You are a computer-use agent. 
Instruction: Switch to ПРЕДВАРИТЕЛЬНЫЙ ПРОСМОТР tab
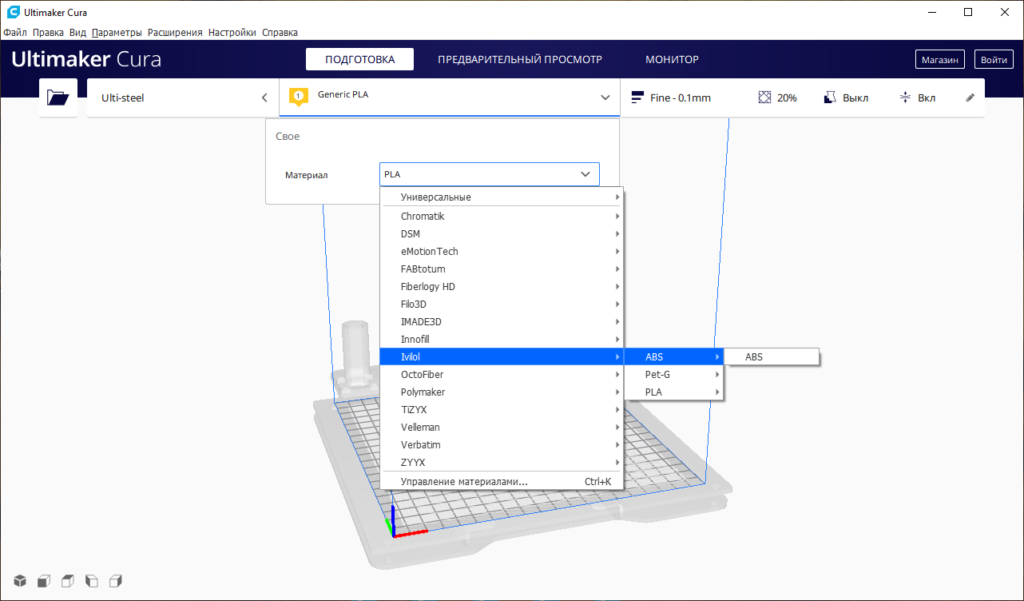[x=519, y=60]
